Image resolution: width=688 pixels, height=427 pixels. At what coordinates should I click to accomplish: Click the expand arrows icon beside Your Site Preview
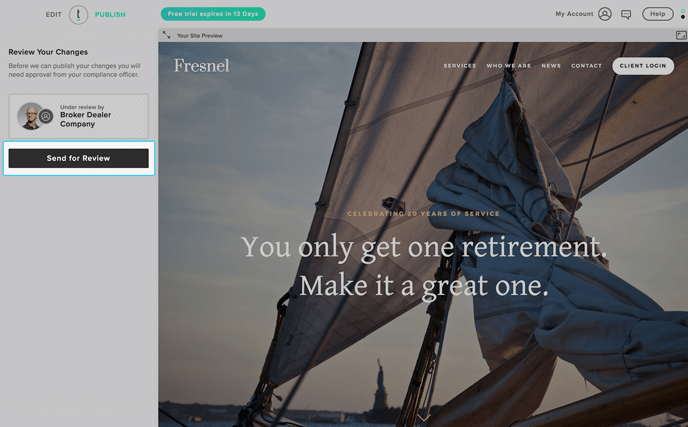pyautogui.click(x=166, y=35)
